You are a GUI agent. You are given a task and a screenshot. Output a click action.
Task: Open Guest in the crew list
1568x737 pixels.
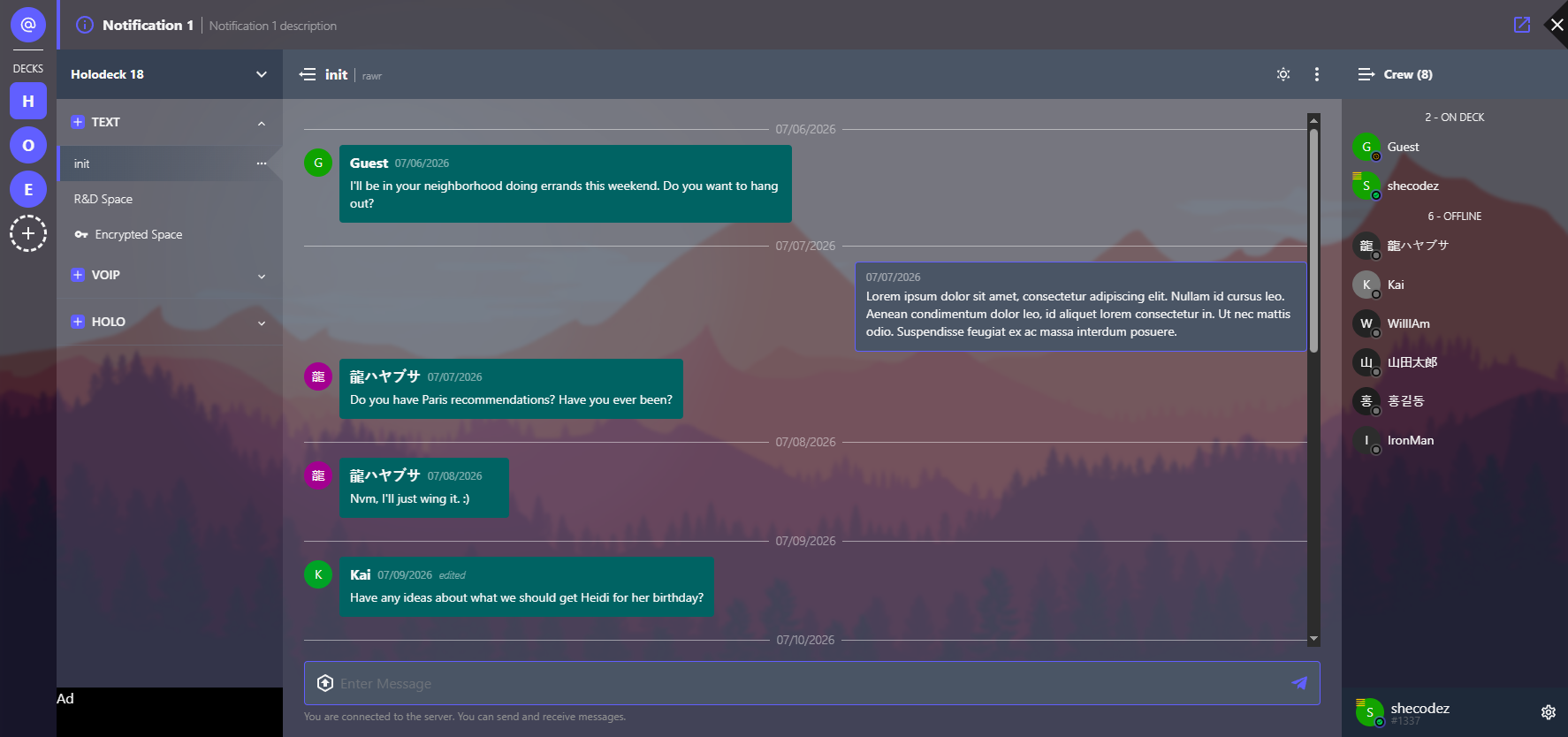click(x=1455, y=147)
